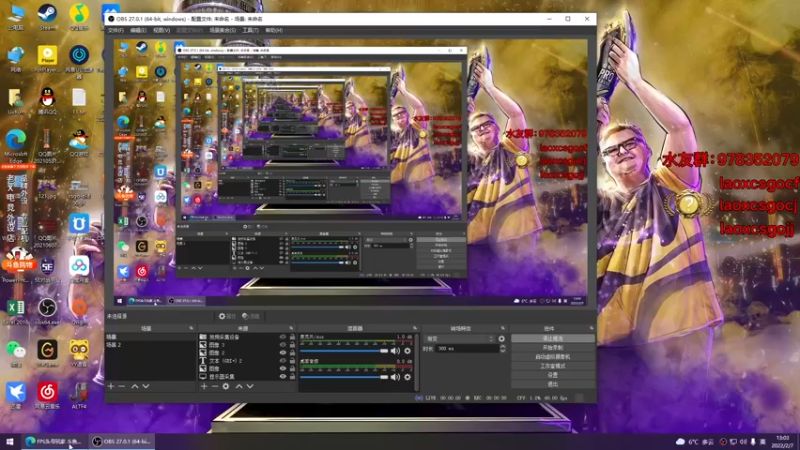The image size is (800, 450).
Task: Open 桌面音频 audio settings gear
Action: pos(407,377)
